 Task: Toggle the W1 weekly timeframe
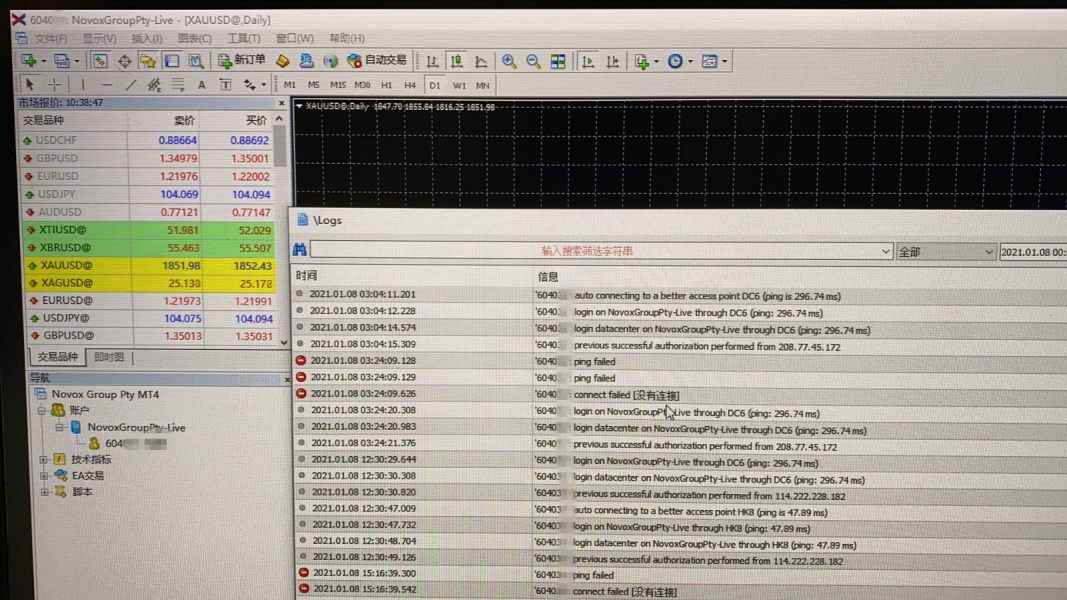459,85
